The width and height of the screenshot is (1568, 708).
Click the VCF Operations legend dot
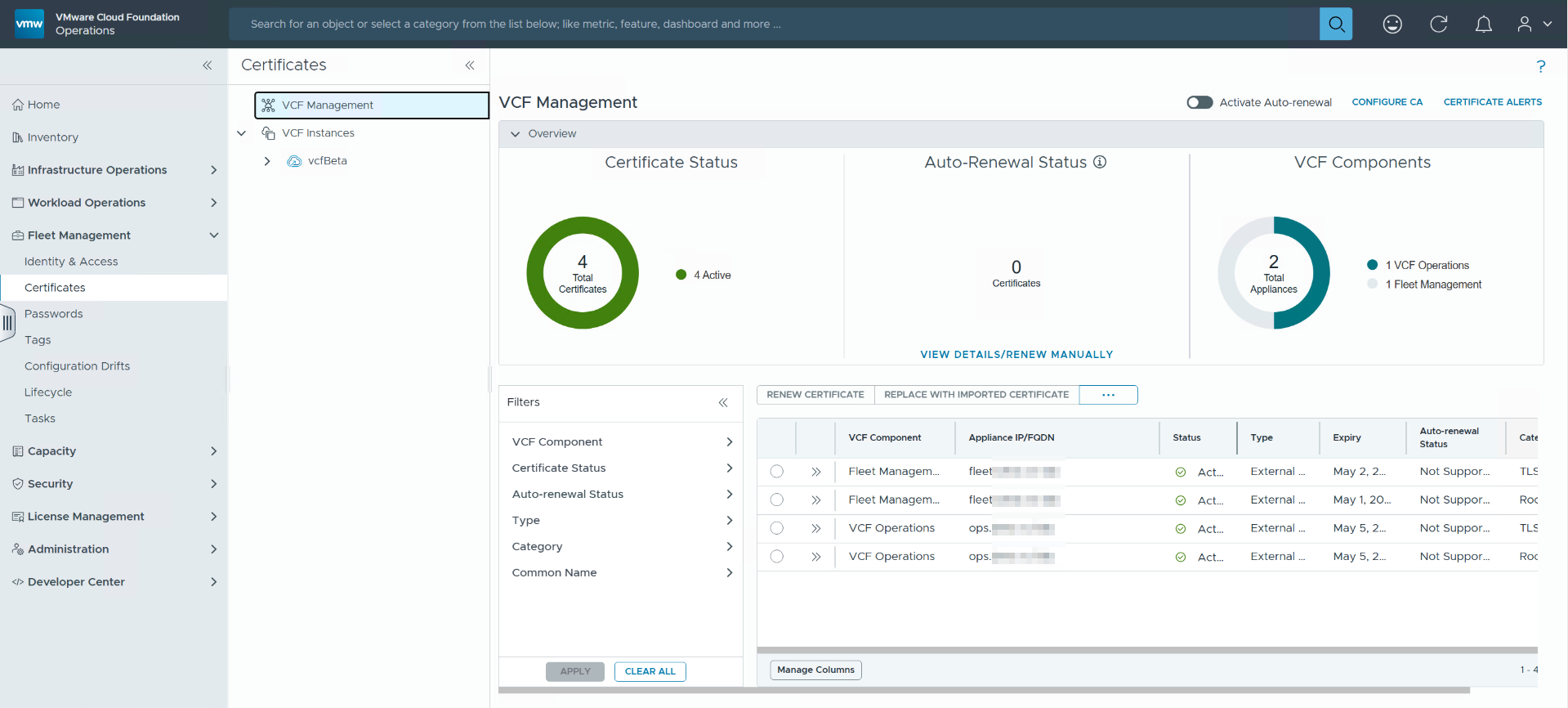coord(1372,265)
